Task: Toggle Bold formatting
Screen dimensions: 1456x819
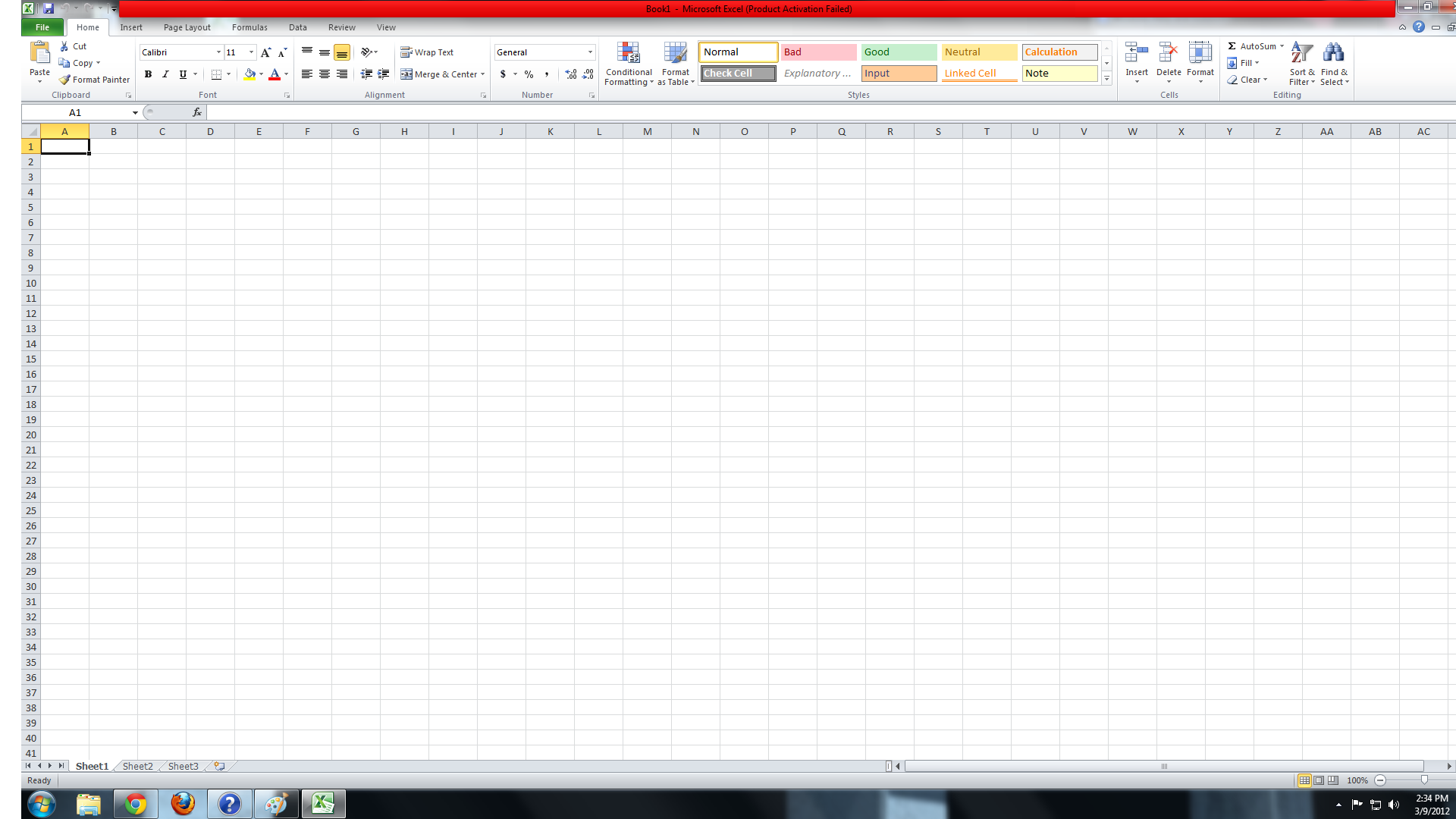Action: (148, 74)
